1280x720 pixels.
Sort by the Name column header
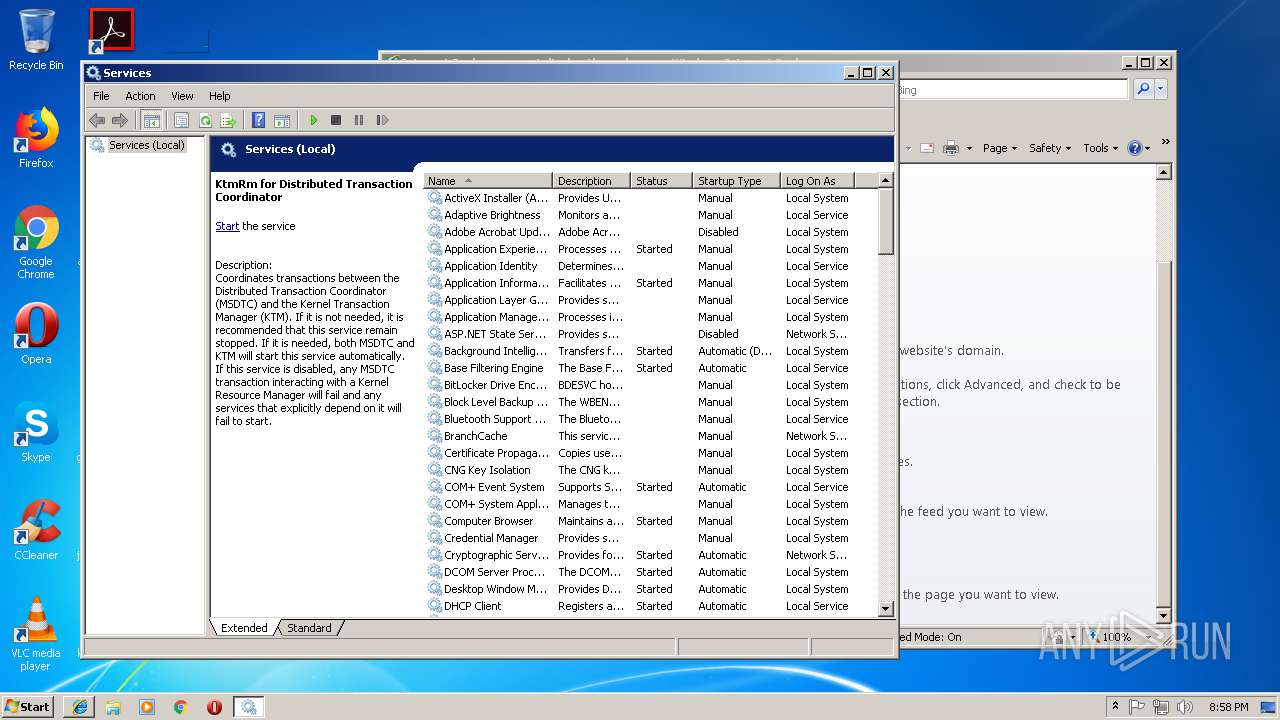coord(488,181)
